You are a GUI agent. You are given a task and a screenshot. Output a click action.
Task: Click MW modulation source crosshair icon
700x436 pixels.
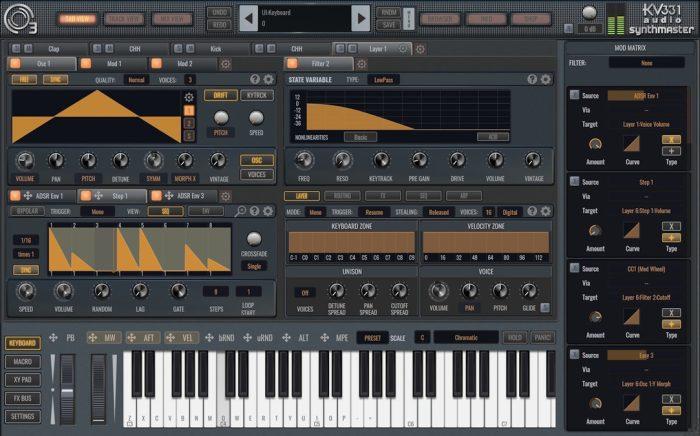[x=93, y=338]
